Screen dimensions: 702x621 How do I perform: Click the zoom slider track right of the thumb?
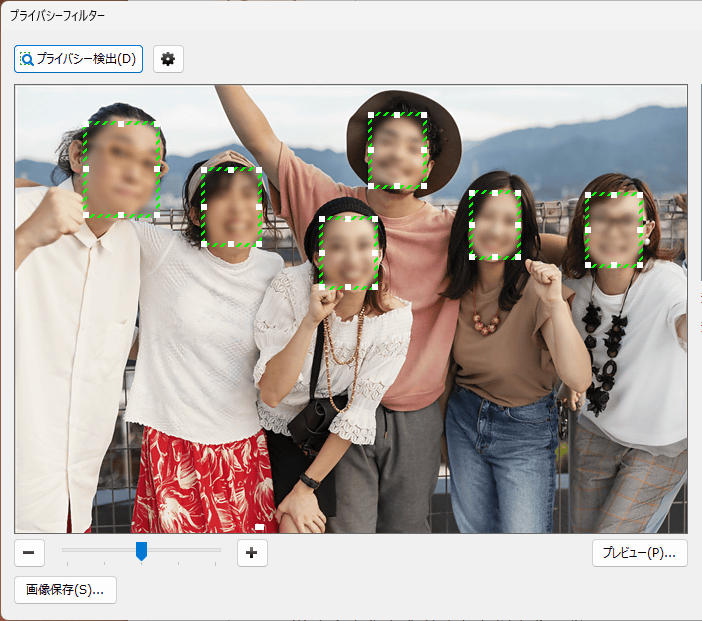click(185, 549)
